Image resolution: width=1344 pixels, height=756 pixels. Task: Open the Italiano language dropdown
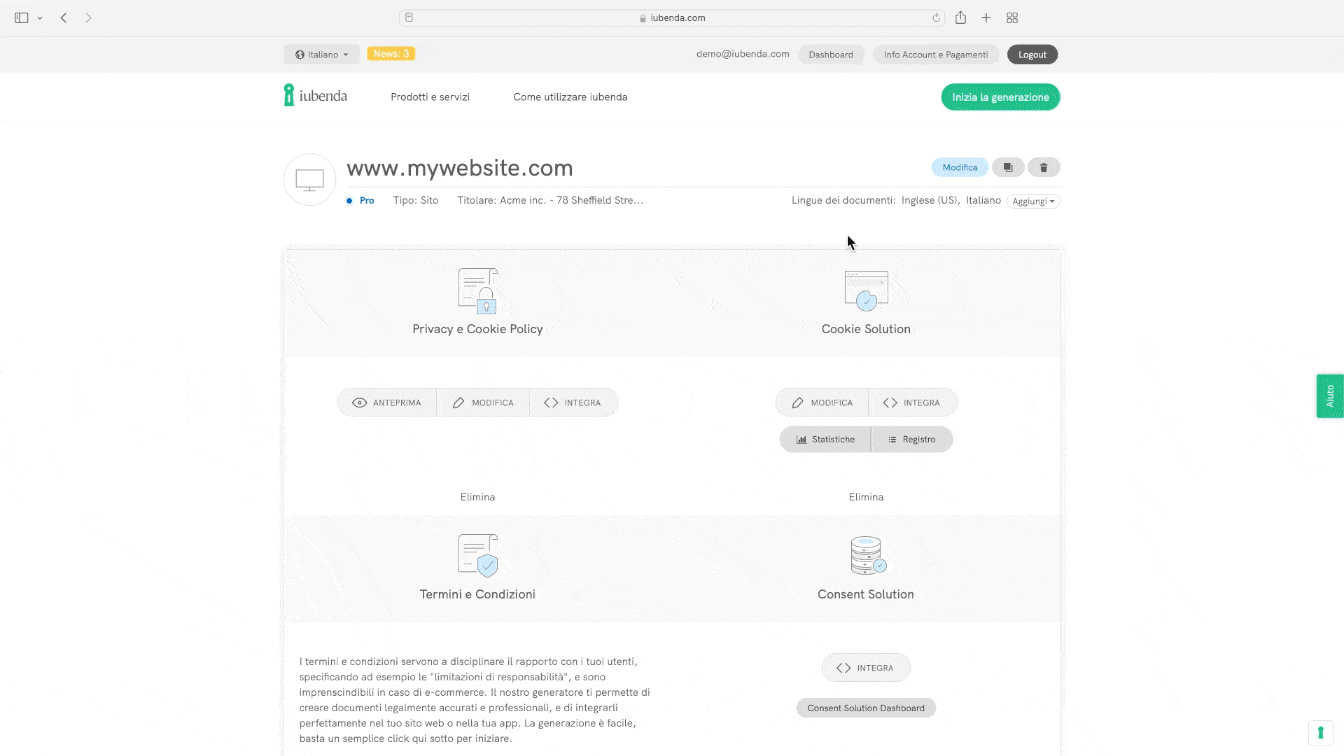pyautogui.click(x=322, y=54)
